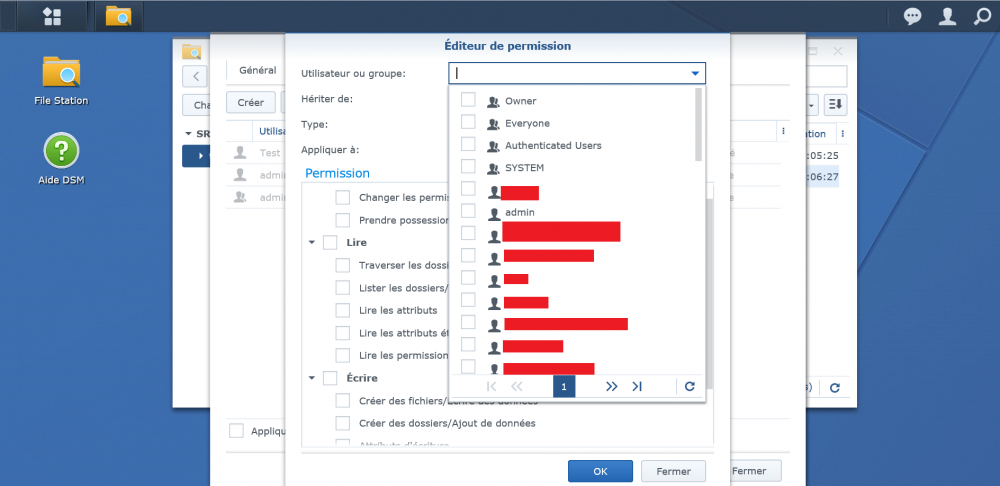The image size is (1000, 486).
Task: Refresh the user list in the dropdown
Action: 689,387
